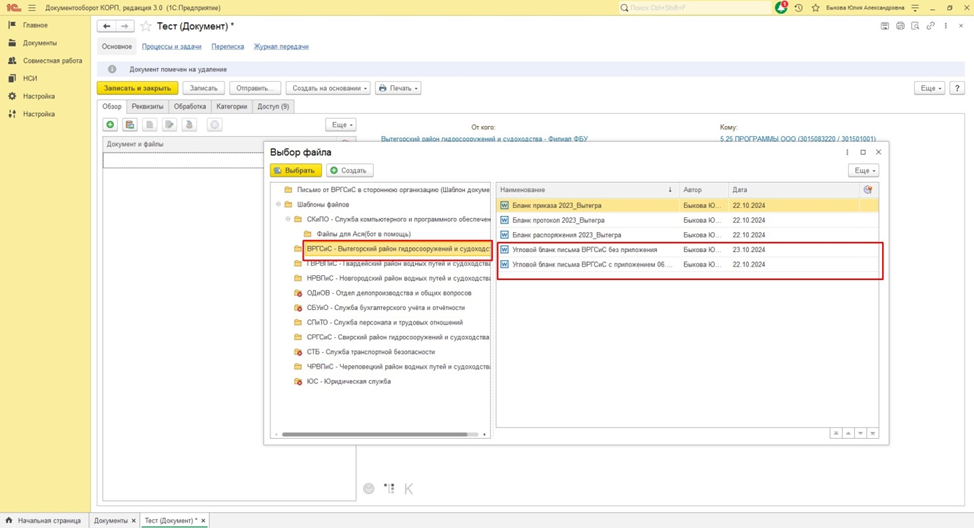974x528 pixels.
Task: Click Выбрать in the file dialog
Action: (x=296, y=170)
